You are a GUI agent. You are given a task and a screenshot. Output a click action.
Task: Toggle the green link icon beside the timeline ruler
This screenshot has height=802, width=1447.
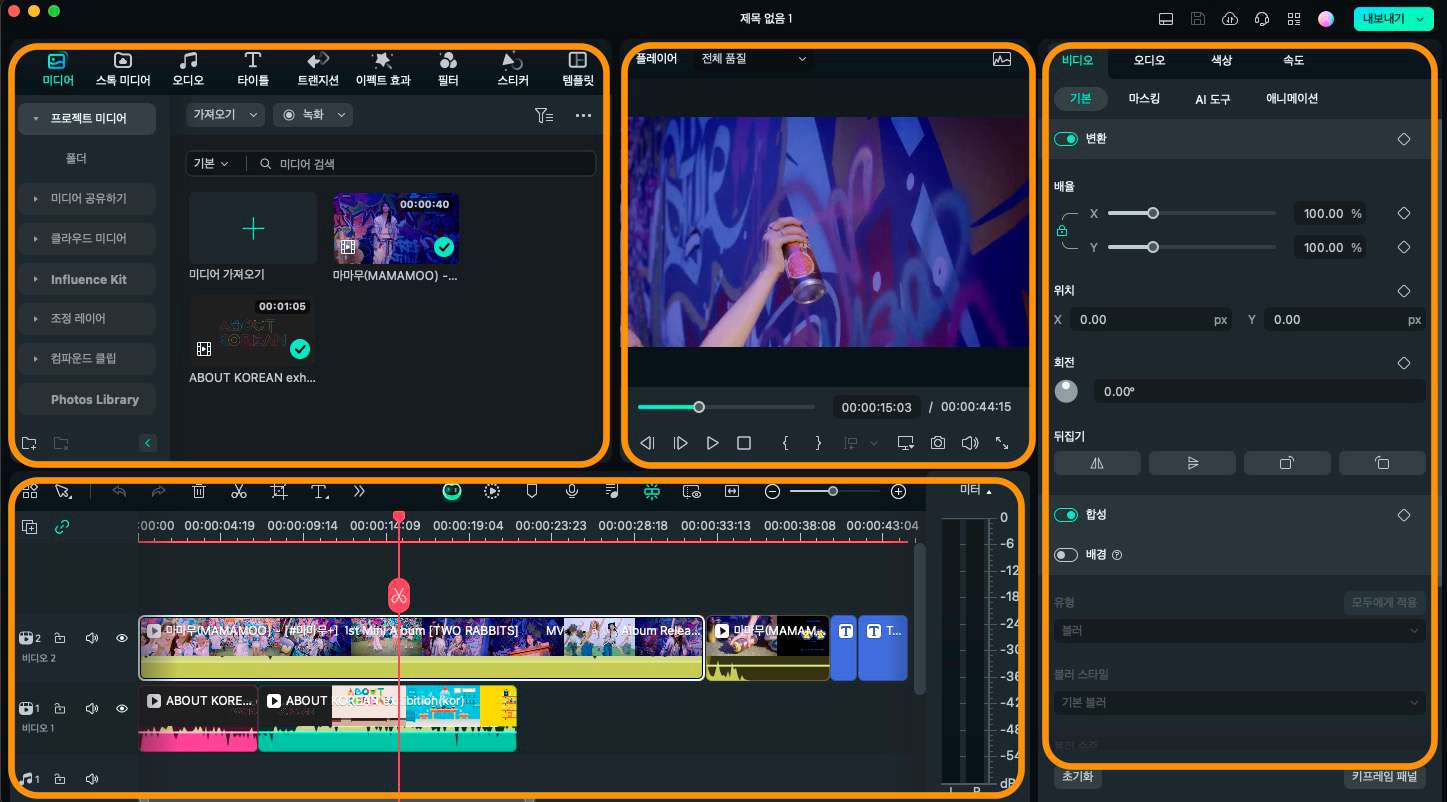point(61,527)
